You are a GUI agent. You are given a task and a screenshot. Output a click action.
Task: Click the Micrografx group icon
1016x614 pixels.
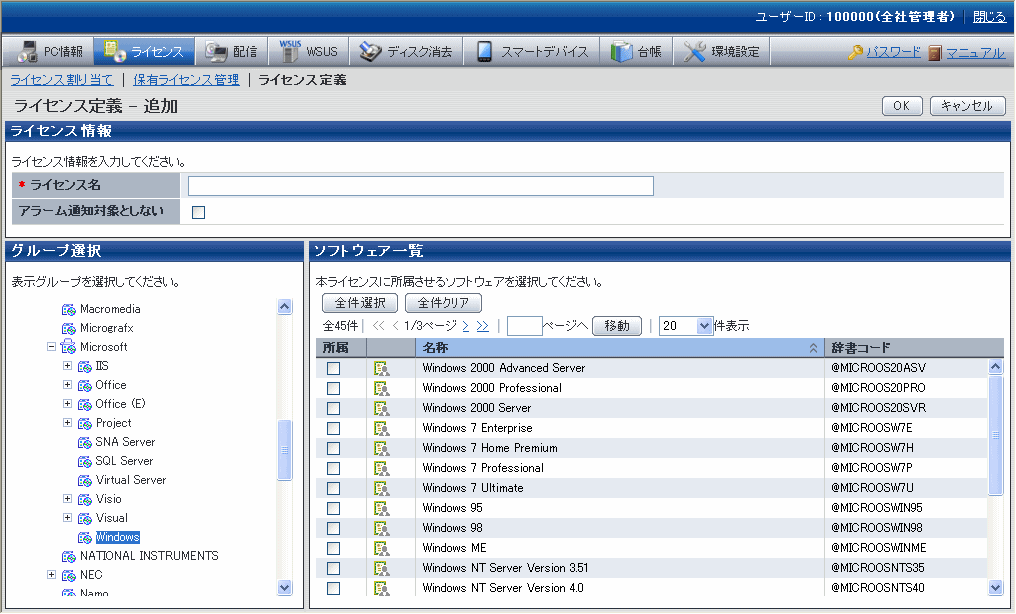(69, 328)
